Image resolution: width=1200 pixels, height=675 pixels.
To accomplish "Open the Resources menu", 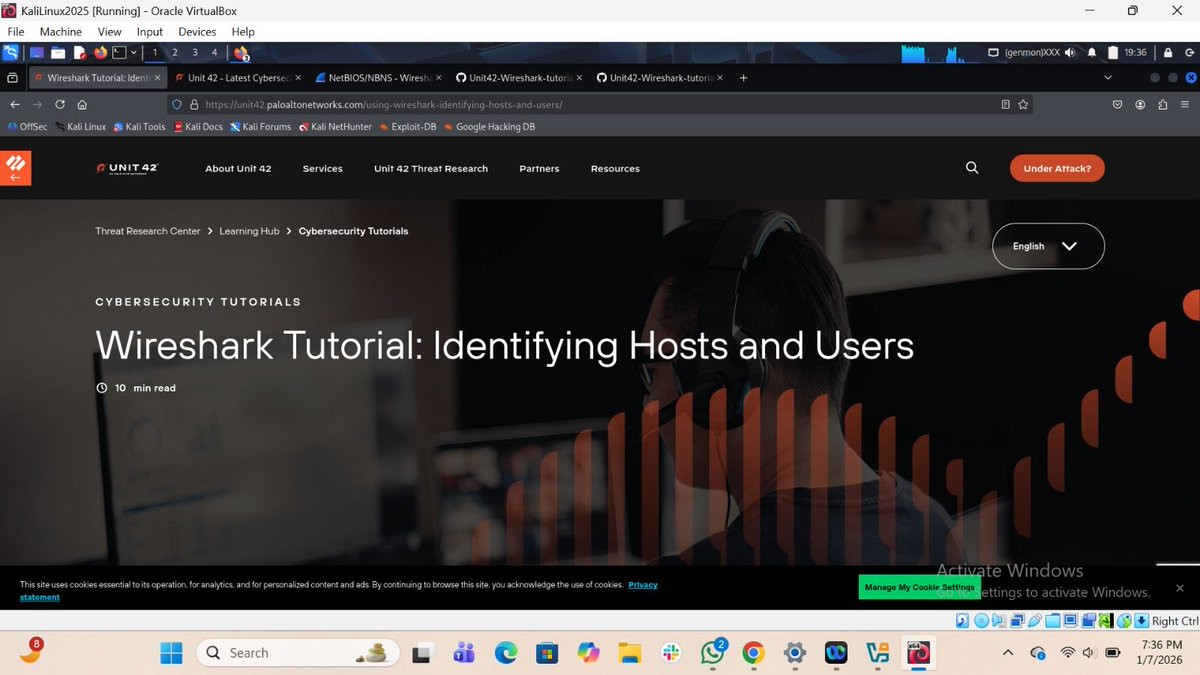I will (615, 169).
